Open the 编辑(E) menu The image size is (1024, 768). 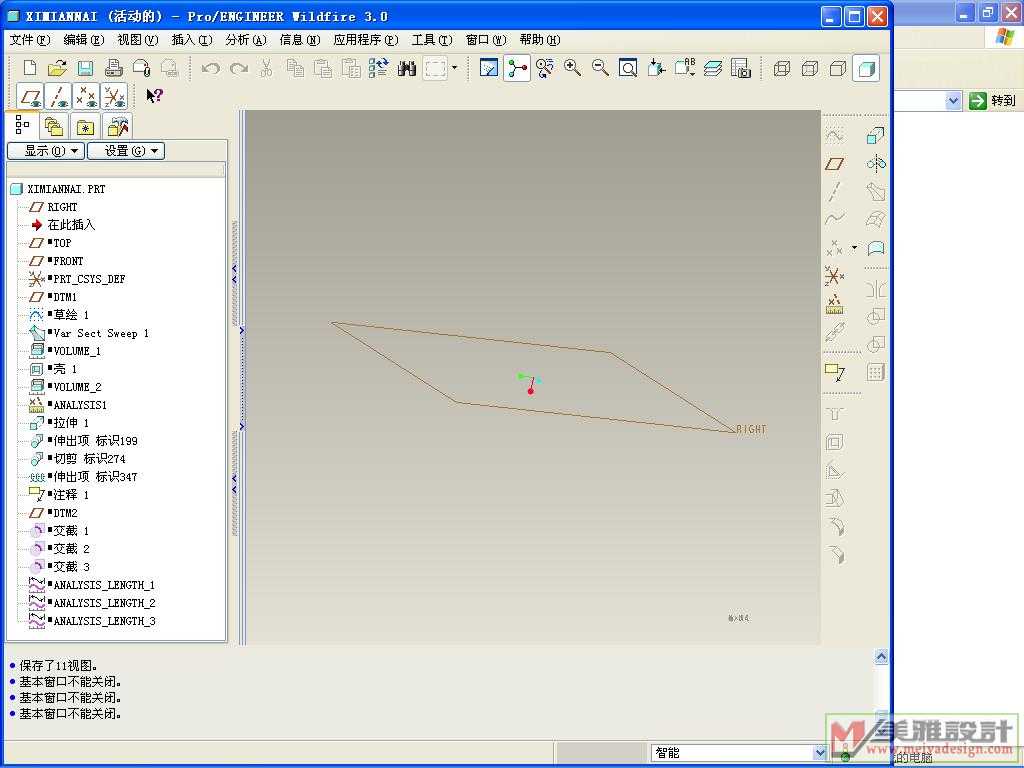84,40
